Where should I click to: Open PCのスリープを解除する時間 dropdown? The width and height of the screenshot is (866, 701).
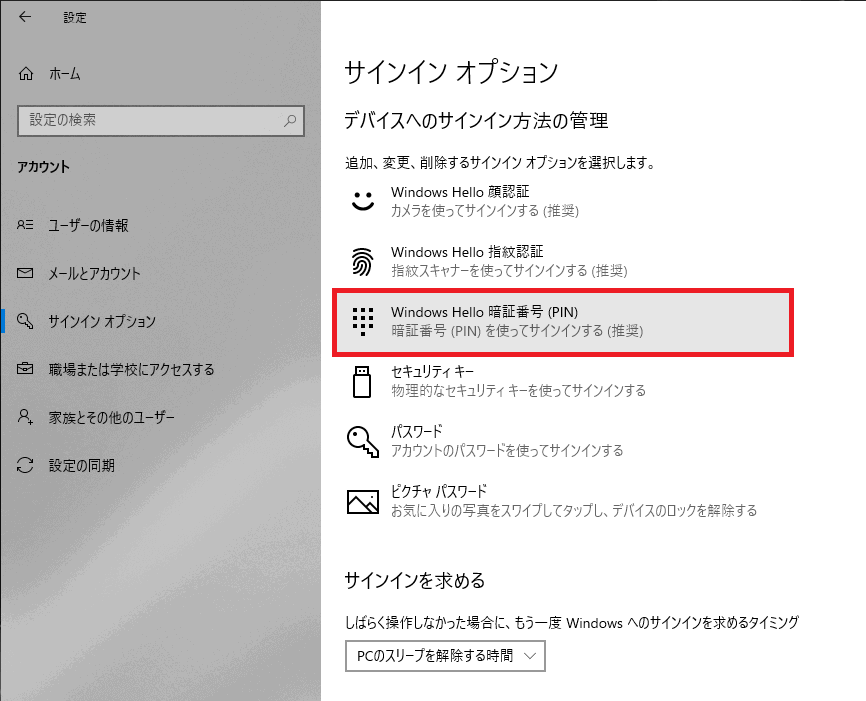coord(445,656)
